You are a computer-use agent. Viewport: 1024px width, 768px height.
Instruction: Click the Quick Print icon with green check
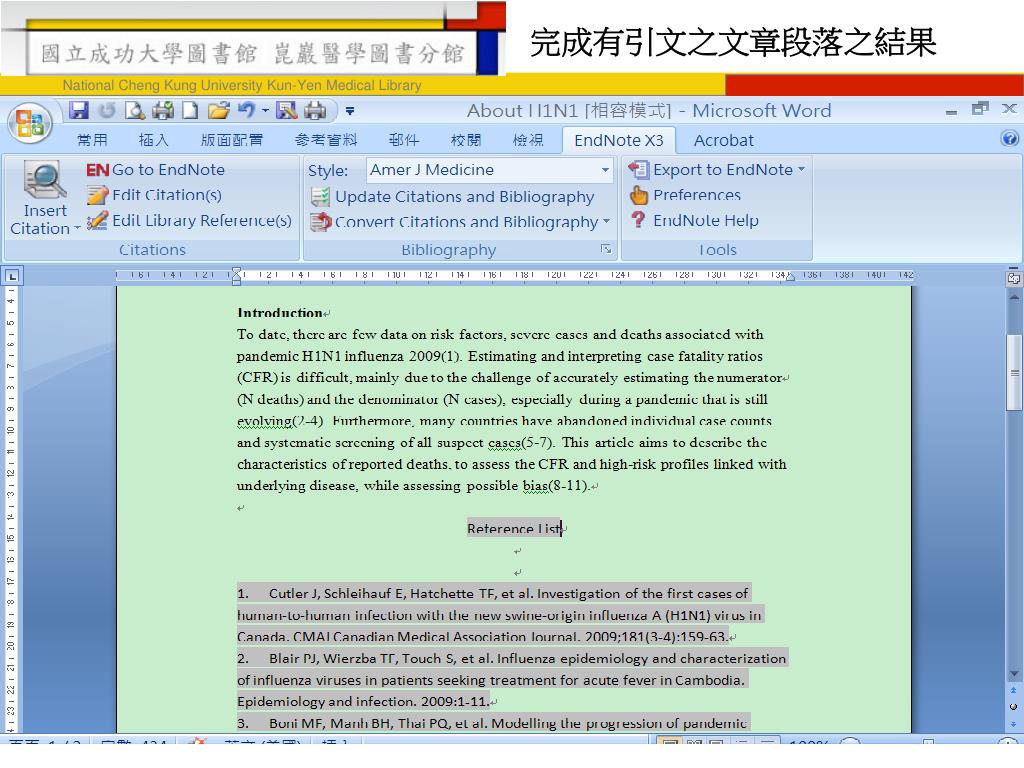coord(163,110)
